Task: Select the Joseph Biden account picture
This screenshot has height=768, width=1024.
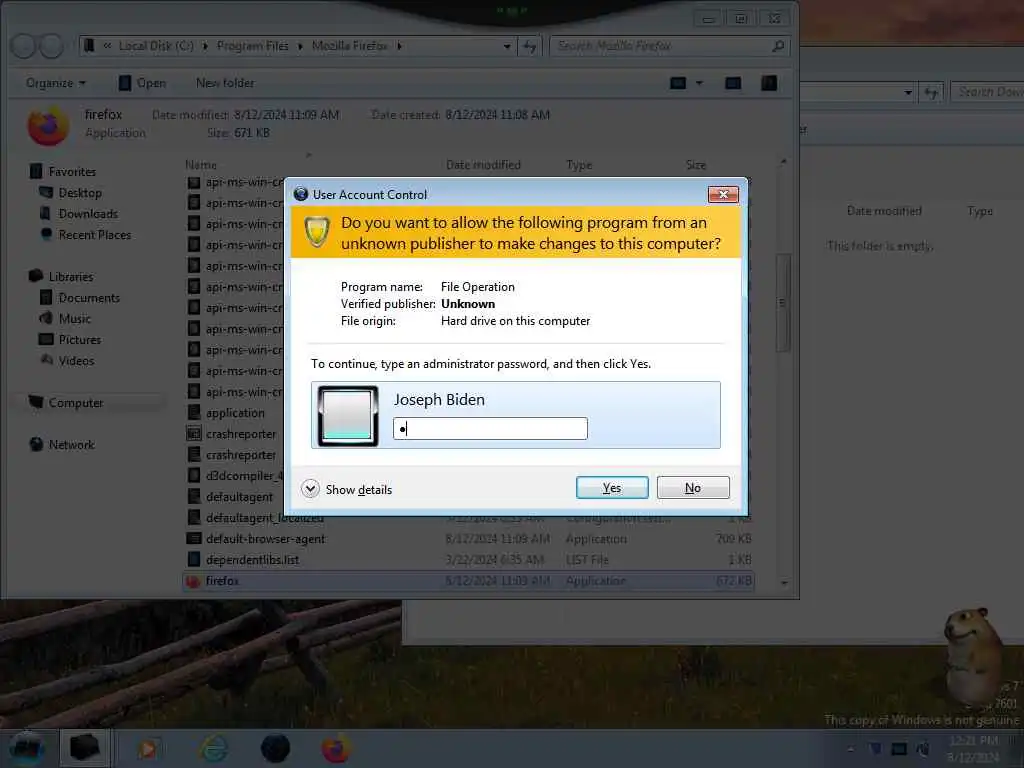Action: pos(348,416)
